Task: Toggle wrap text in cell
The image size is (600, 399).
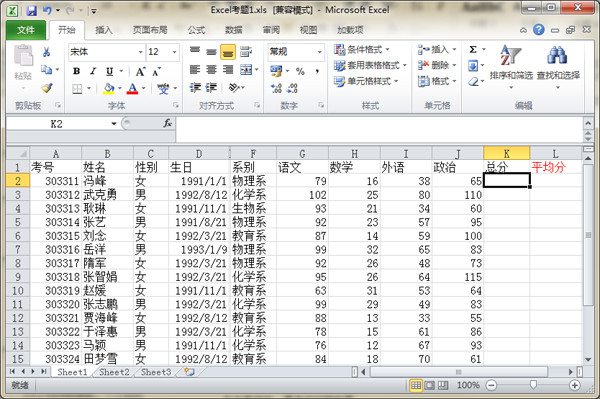Action: click(246, 51)
